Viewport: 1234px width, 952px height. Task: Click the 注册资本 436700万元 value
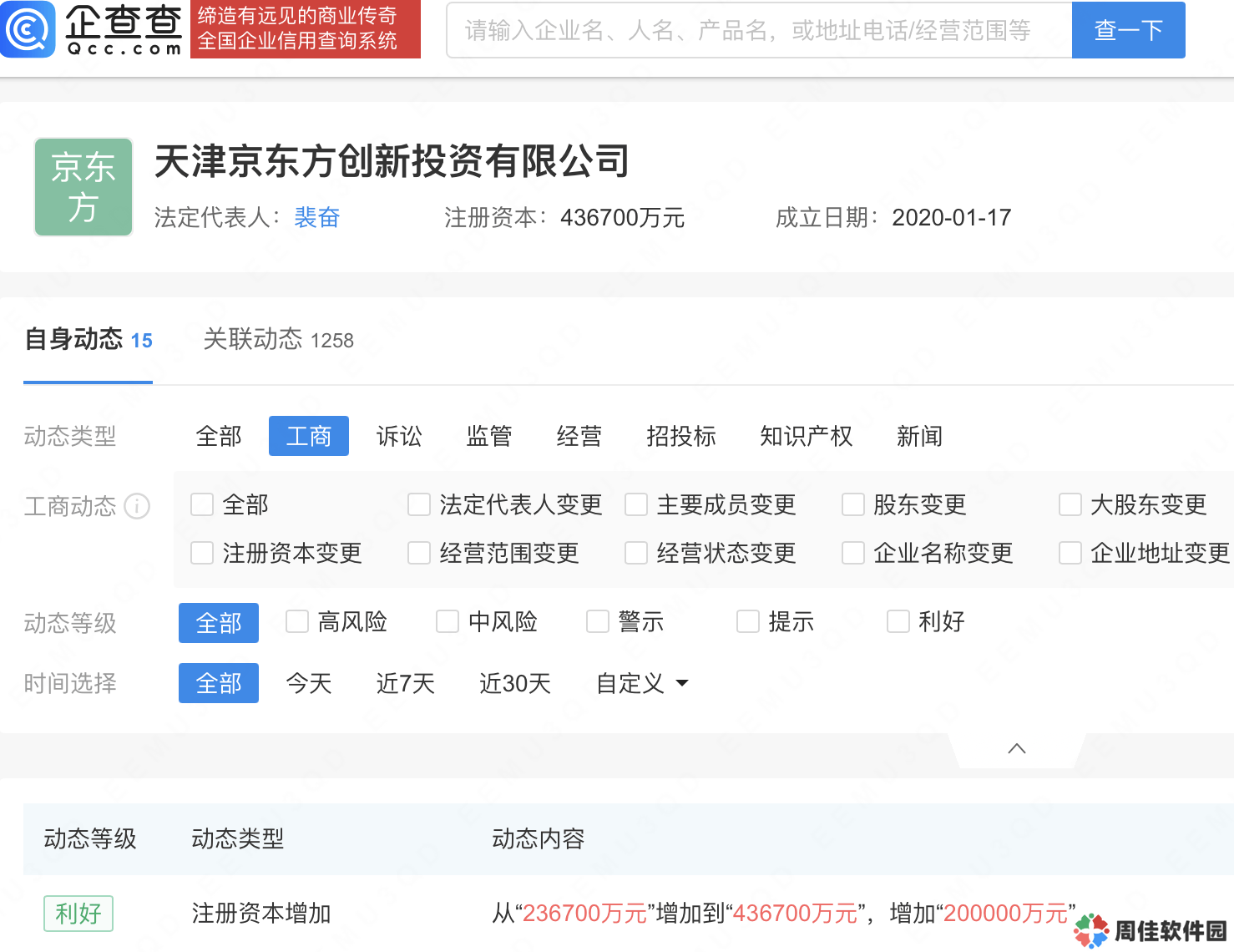[623, 218]
